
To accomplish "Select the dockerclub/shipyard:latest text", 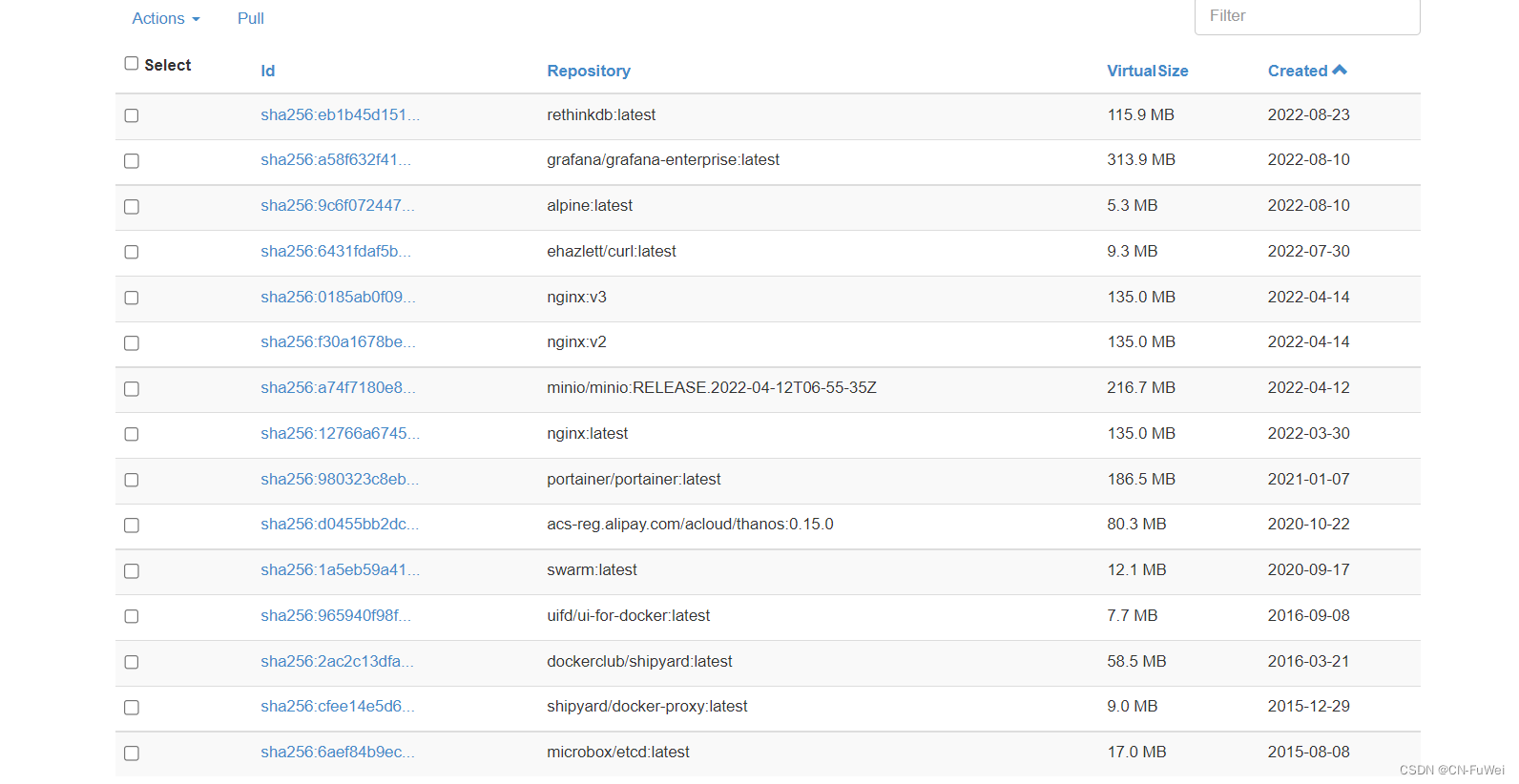I will (x=639, y=661).
